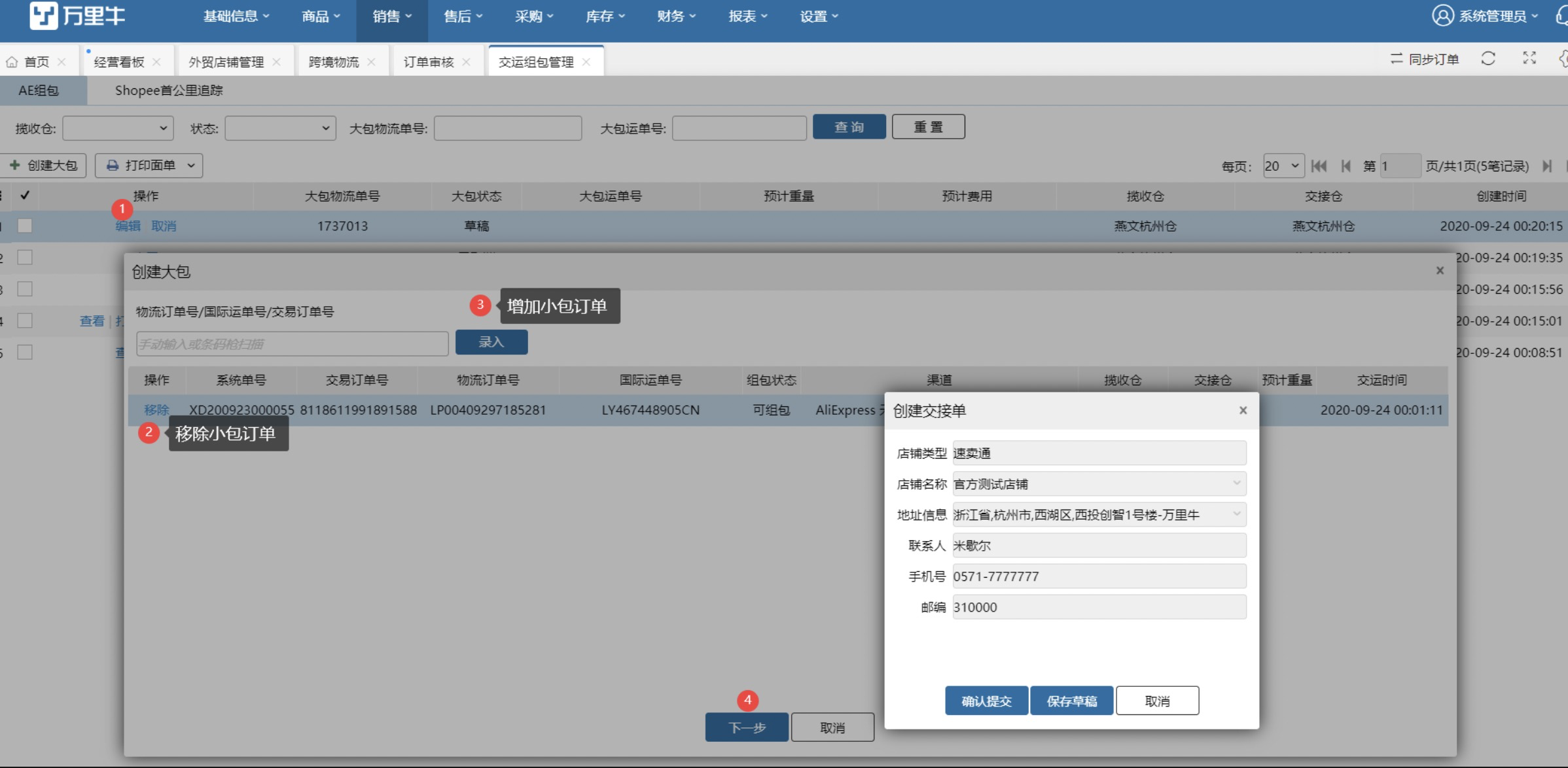
Task: Click the 下一步 button
Action: point(747,727)
